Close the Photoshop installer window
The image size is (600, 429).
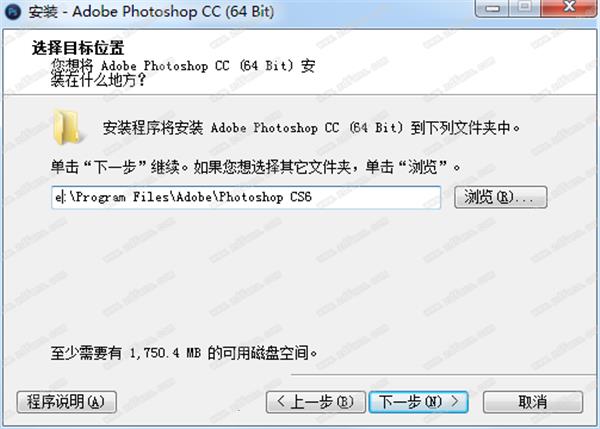(x=570, y=8)
